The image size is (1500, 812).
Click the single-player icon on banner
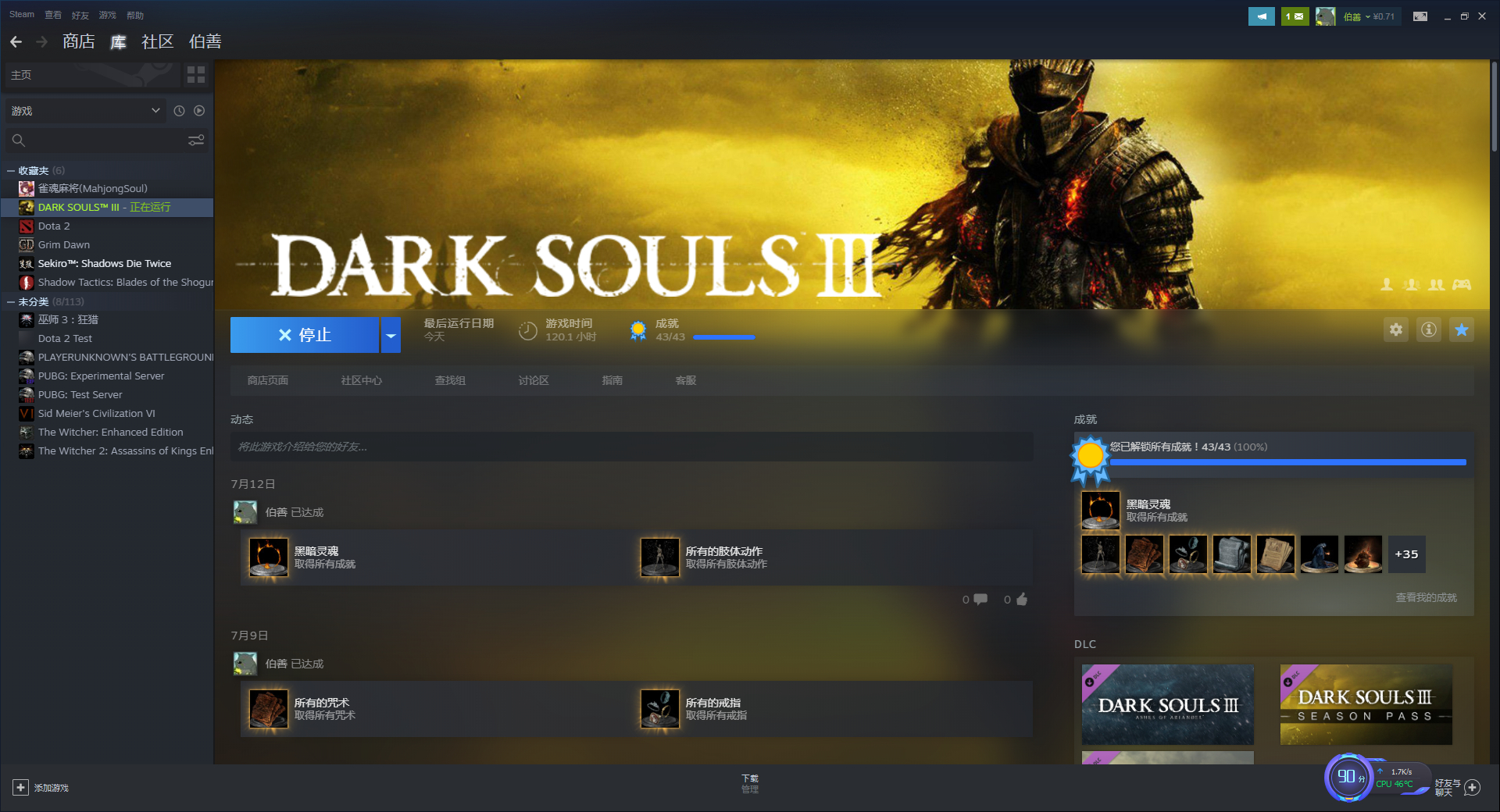coord(1387,284)
